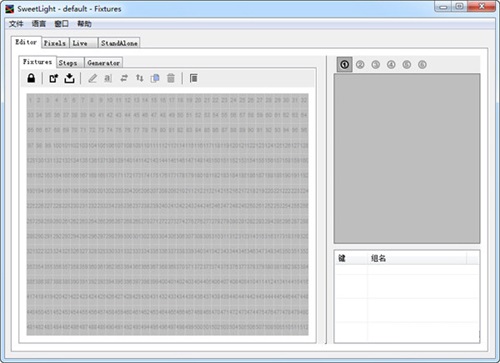Close the SweetLight window
The image size is (500, 363).
pos(482,7)
